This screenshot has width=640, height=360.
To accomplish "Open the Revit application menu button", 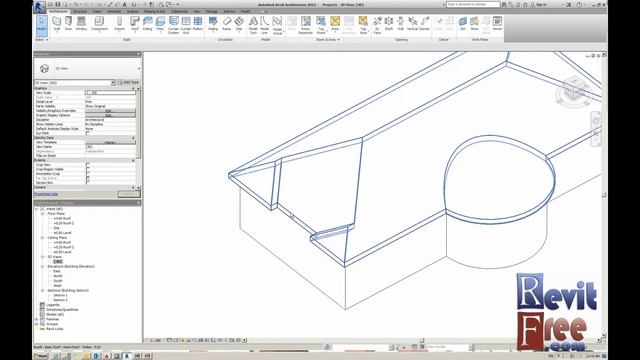I will coord(39,7).
